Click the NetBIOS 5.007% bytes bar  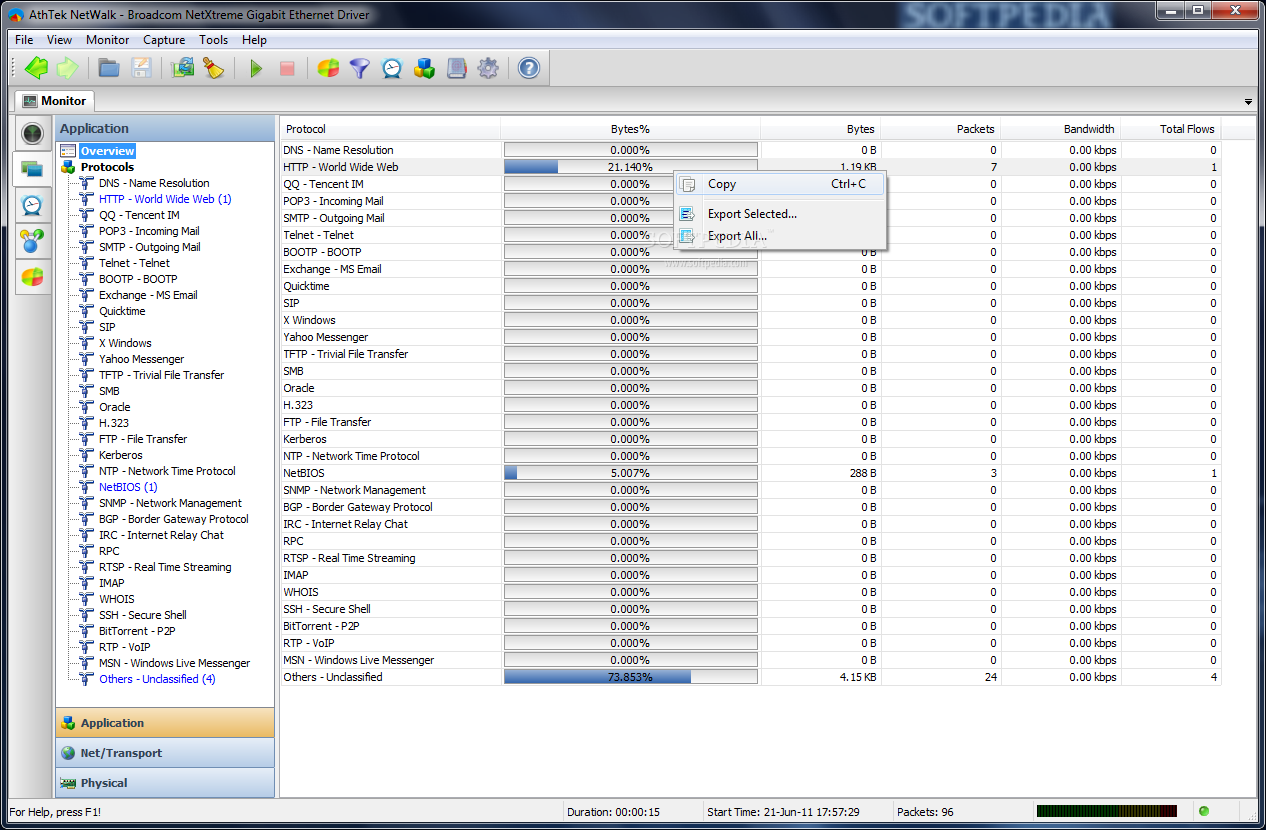630,473
